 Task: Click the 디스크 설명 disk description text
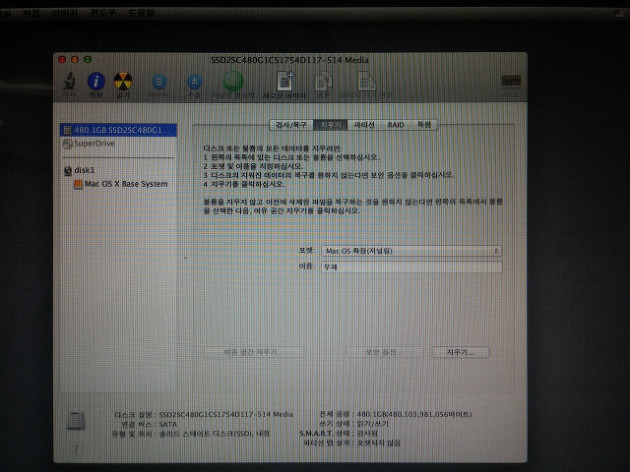(x=204, y=414)
